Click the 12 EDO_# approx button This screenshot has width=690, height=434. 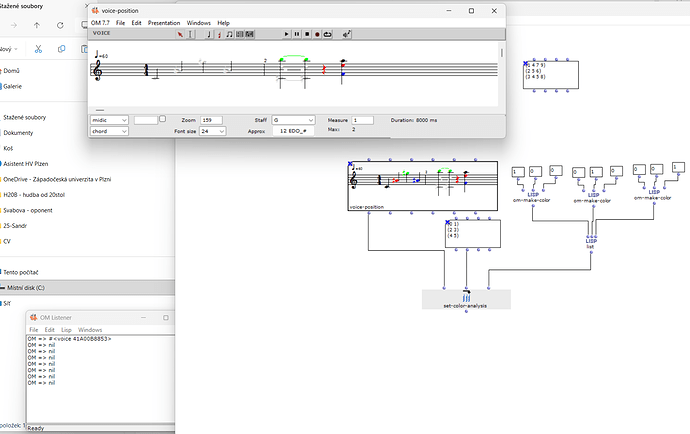pyautogui.click(x=293, y=131)
